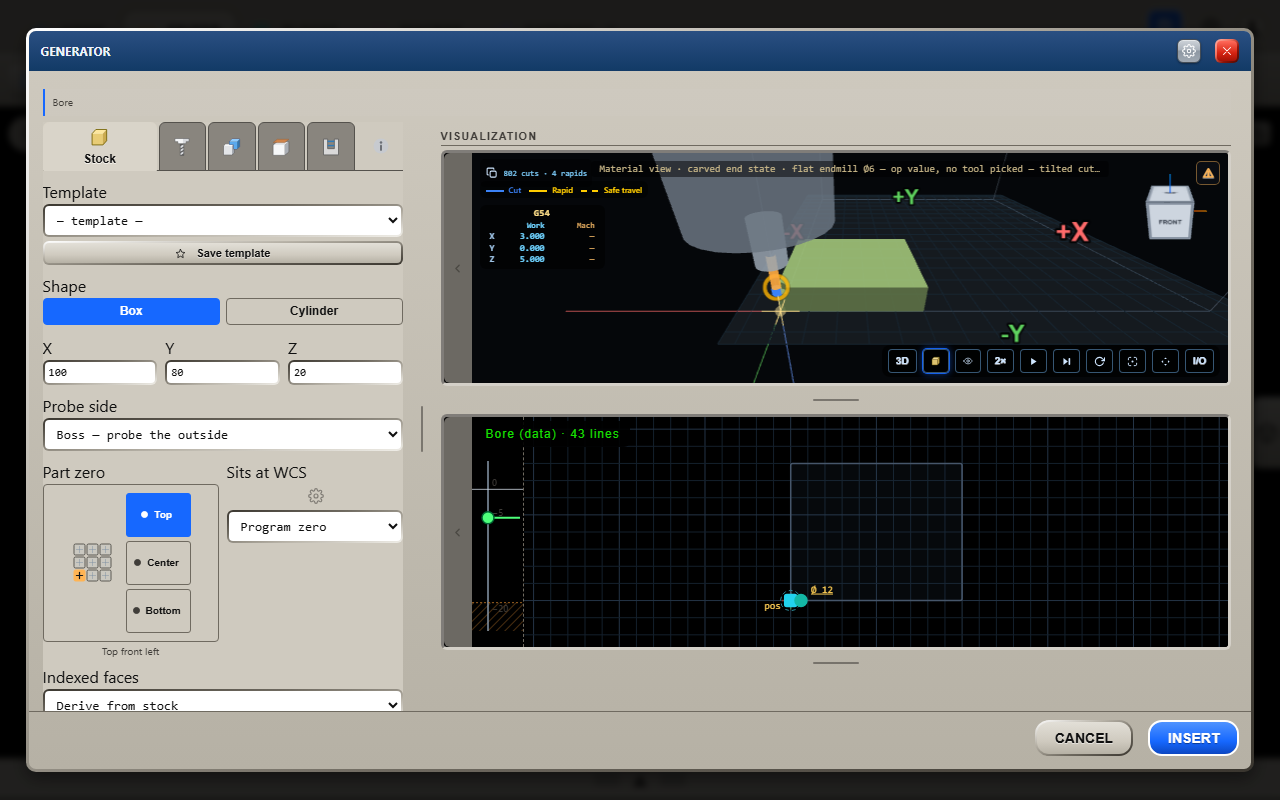
Task: Select the Center part zero option
Action: point(158,563)
